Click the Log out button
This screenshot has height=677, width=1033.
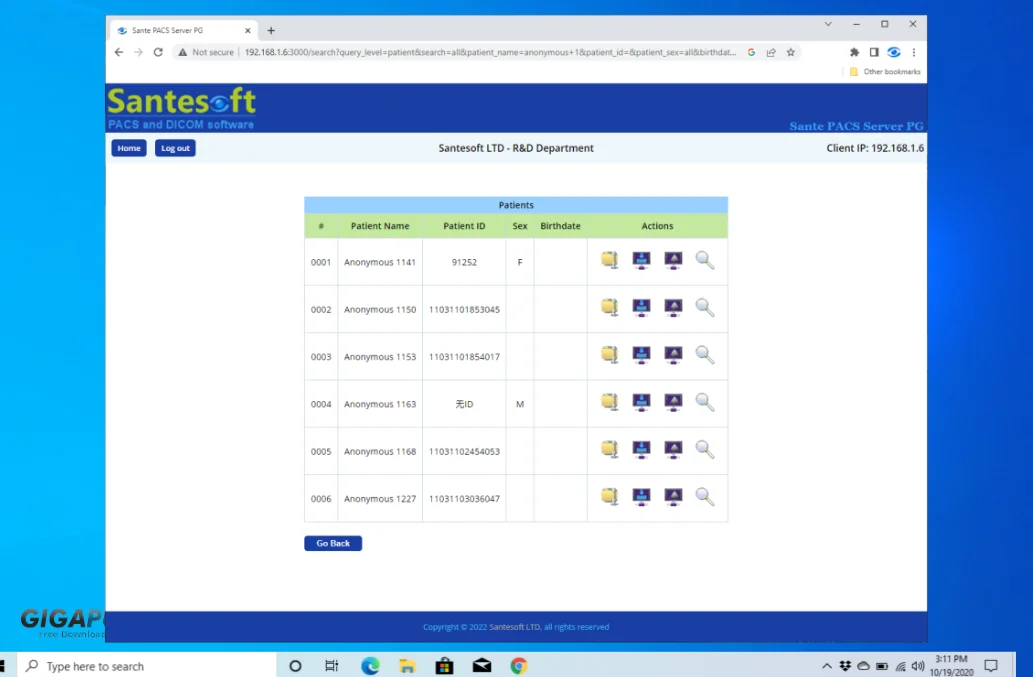tap(175, 148)
